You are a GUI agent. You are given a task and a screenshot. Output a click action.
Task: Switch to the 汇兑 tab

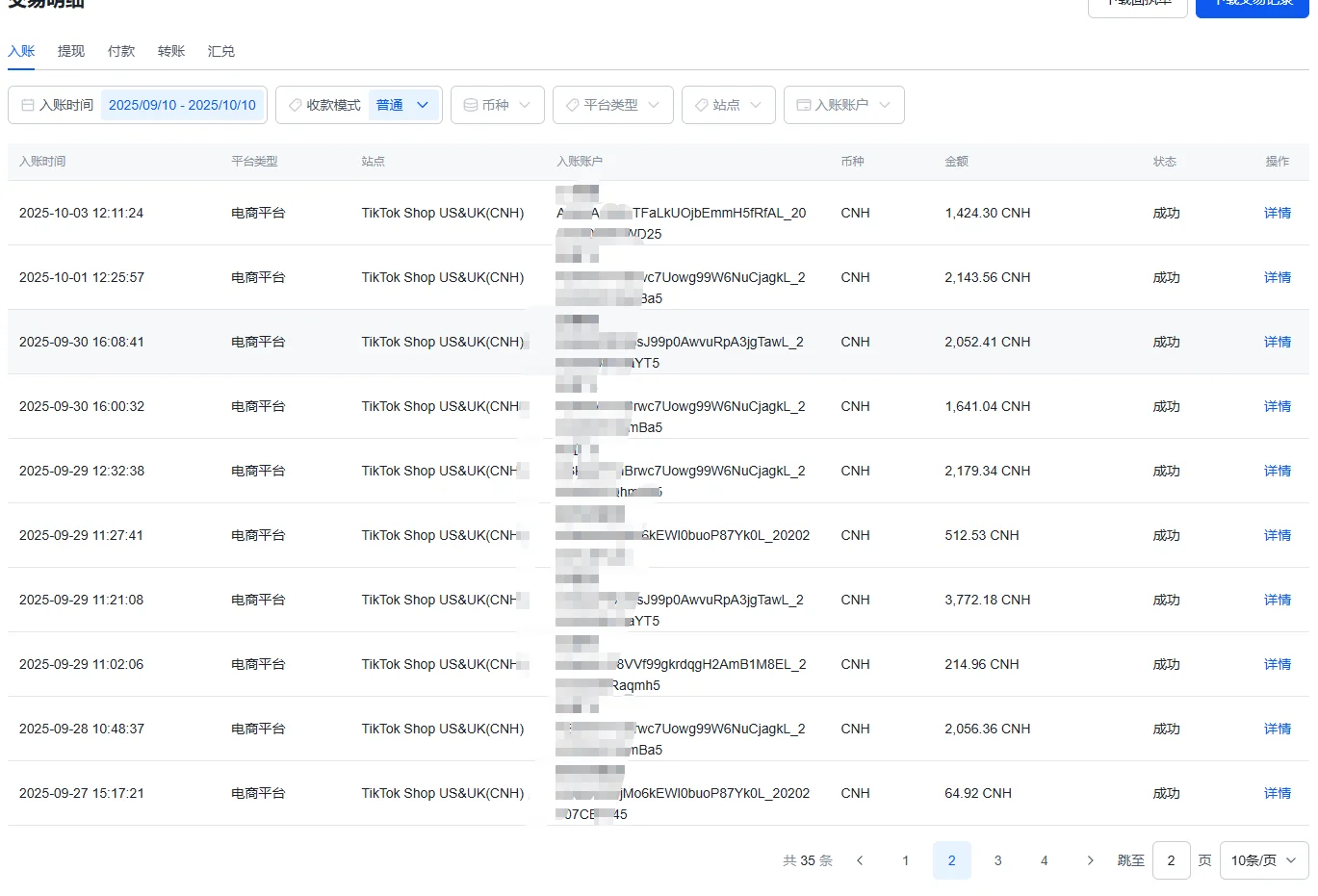point(221,51)
